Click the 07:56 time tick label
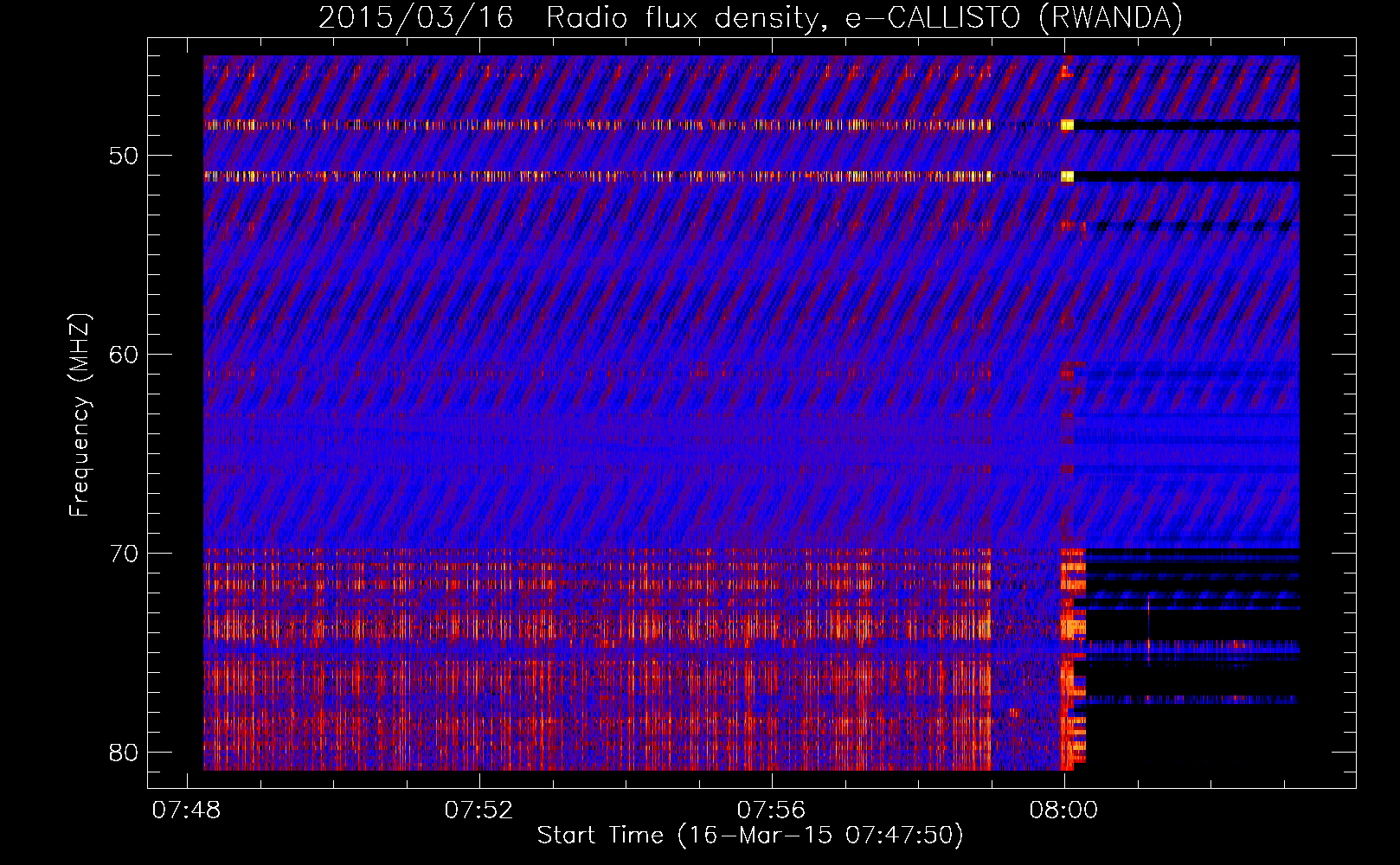 771,811
